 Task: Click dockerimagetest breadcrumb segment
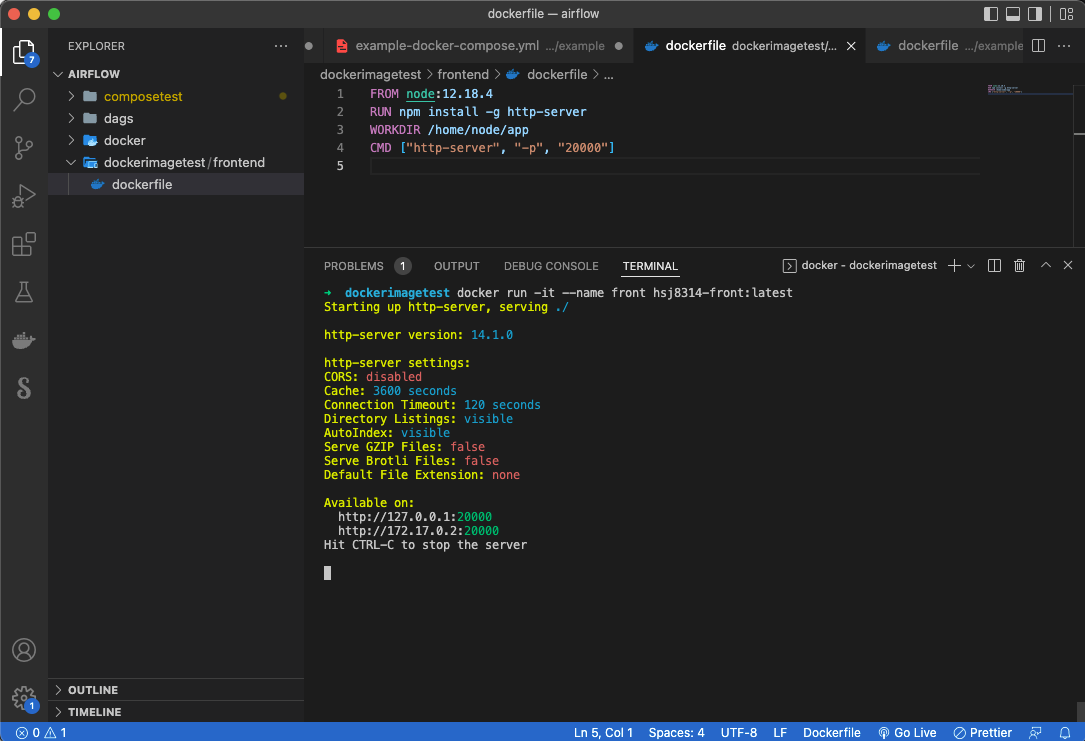click(x=370, y=75)
